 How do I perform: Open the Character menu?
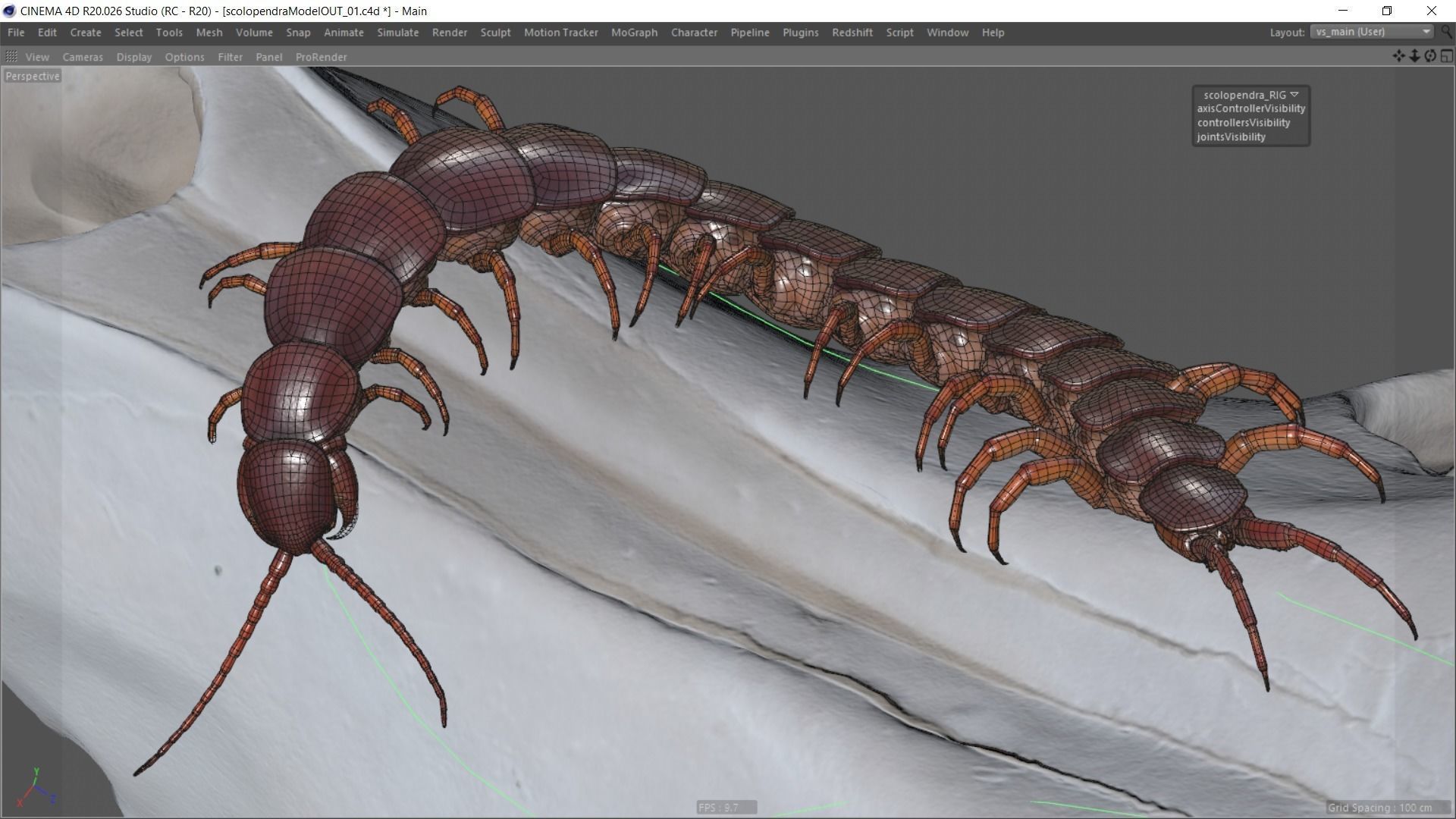pos(694,33)
